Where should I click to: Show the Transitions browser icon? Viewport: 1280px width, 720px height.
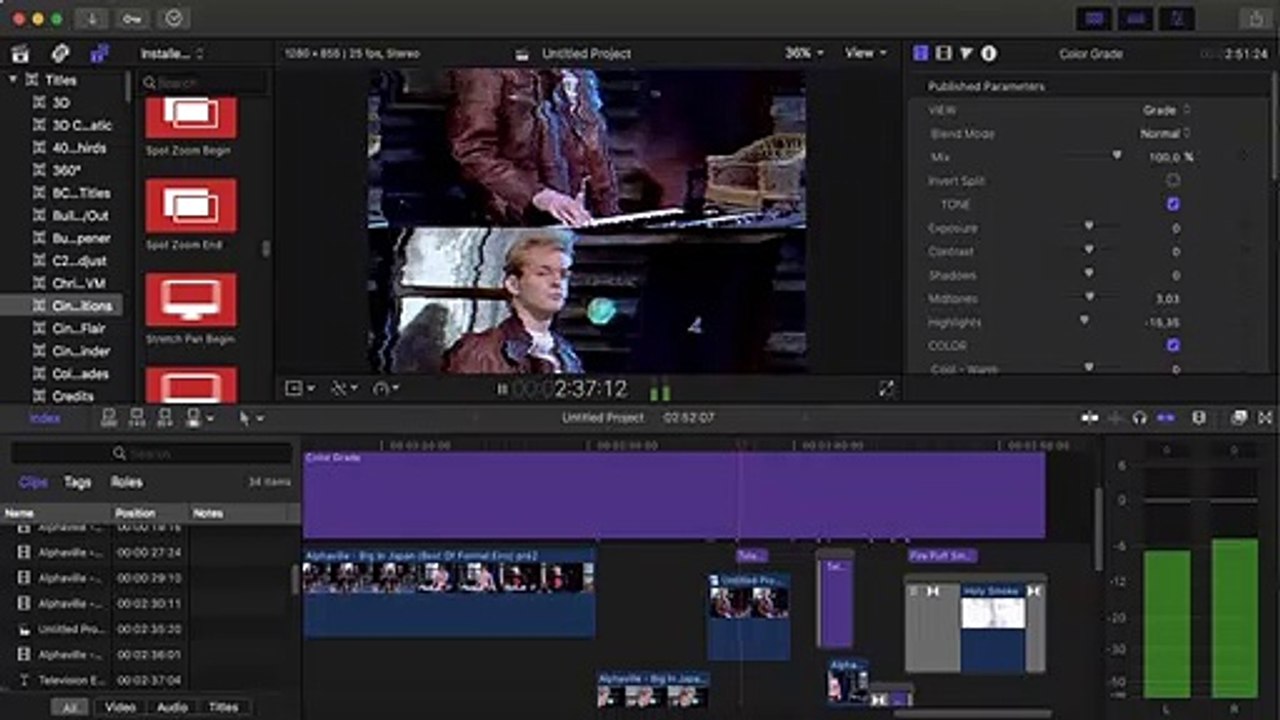1265,418
